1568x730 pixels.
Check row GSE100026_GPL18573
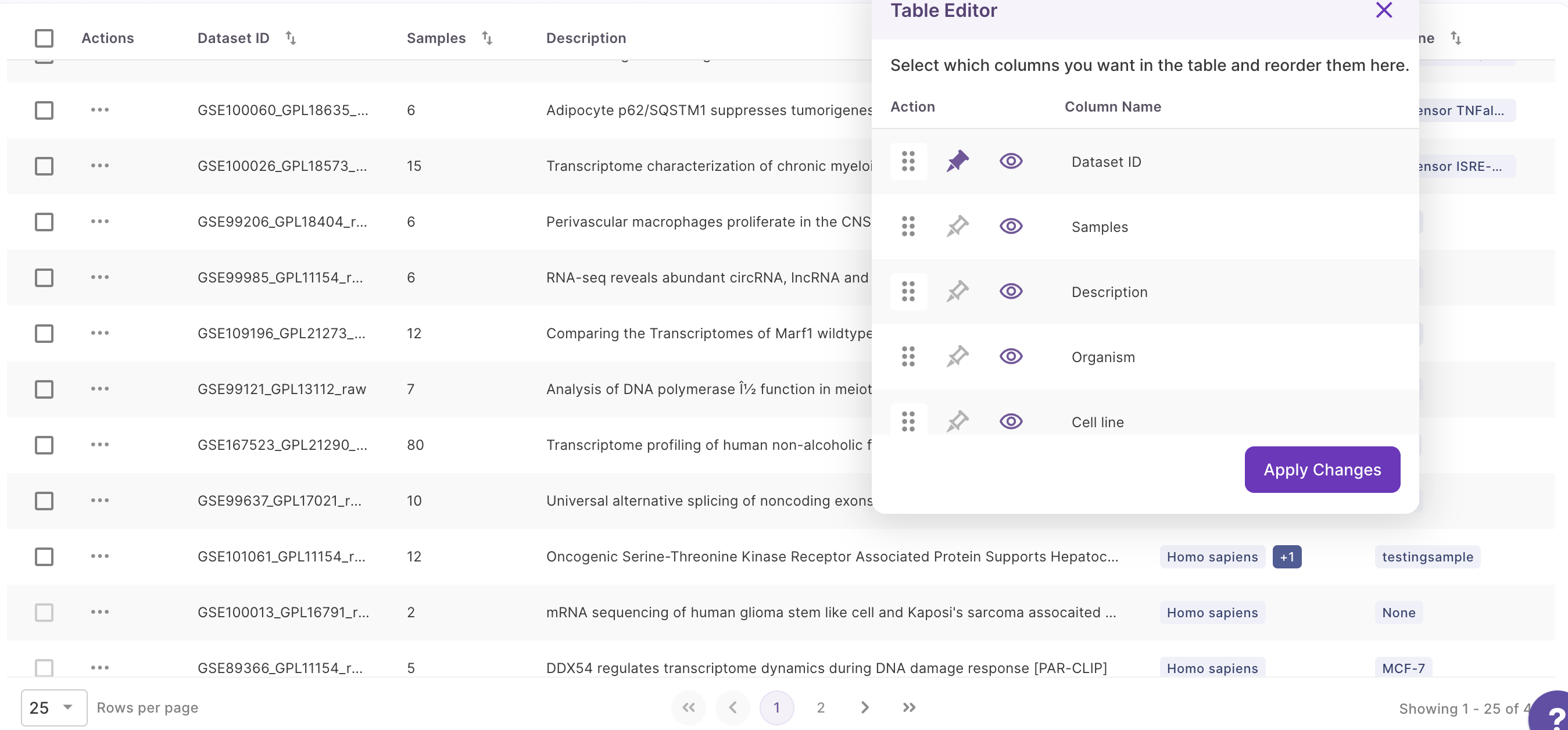pyautogui.click(x=44, y=166)
